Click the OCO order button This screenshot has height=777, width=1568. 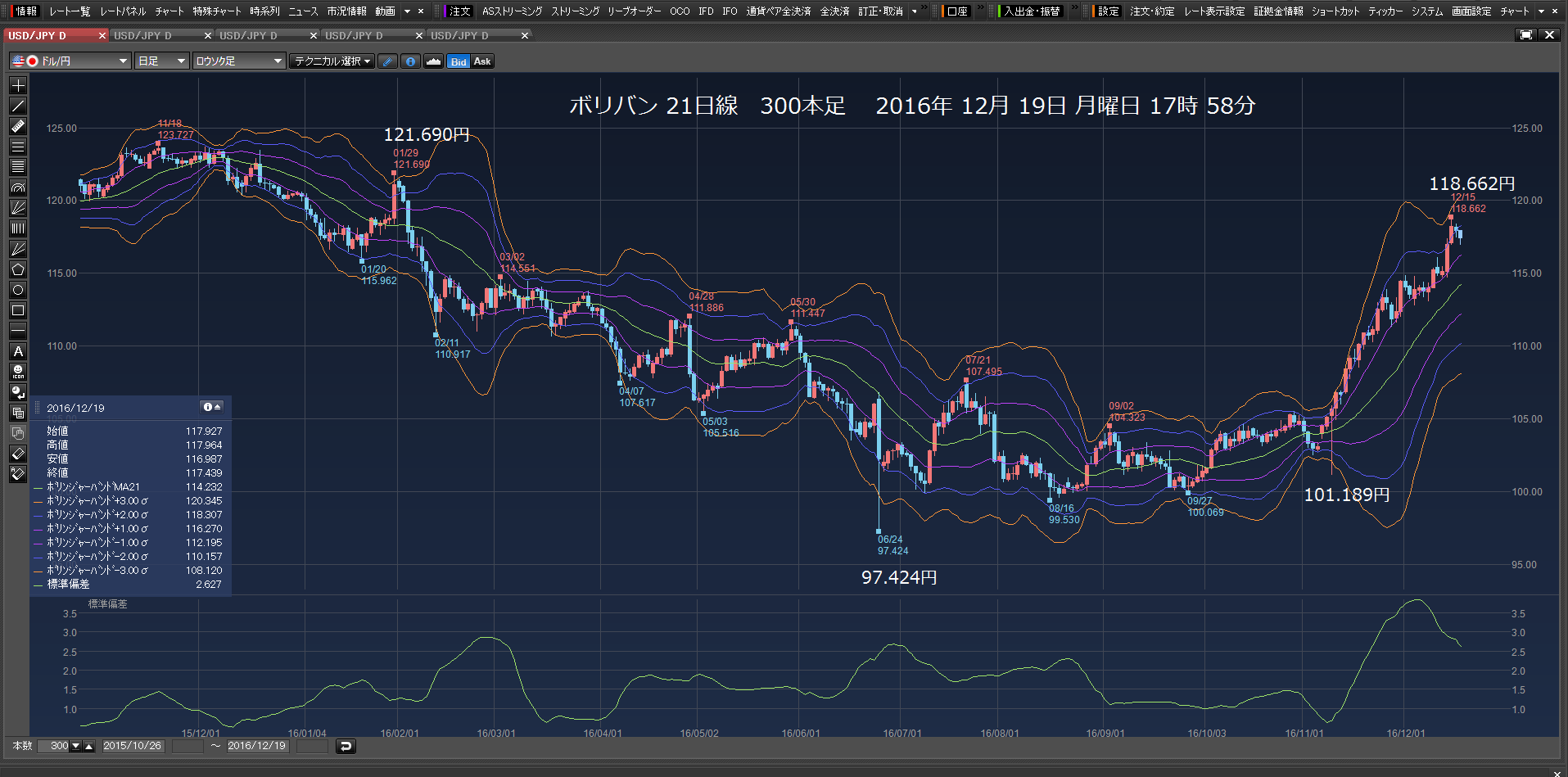coord(680,11)
